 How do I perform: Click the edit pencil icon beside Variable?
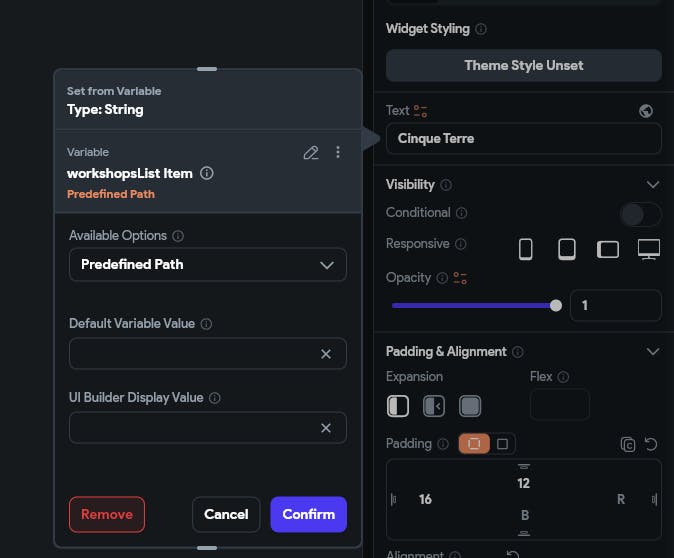coord(311,153)
